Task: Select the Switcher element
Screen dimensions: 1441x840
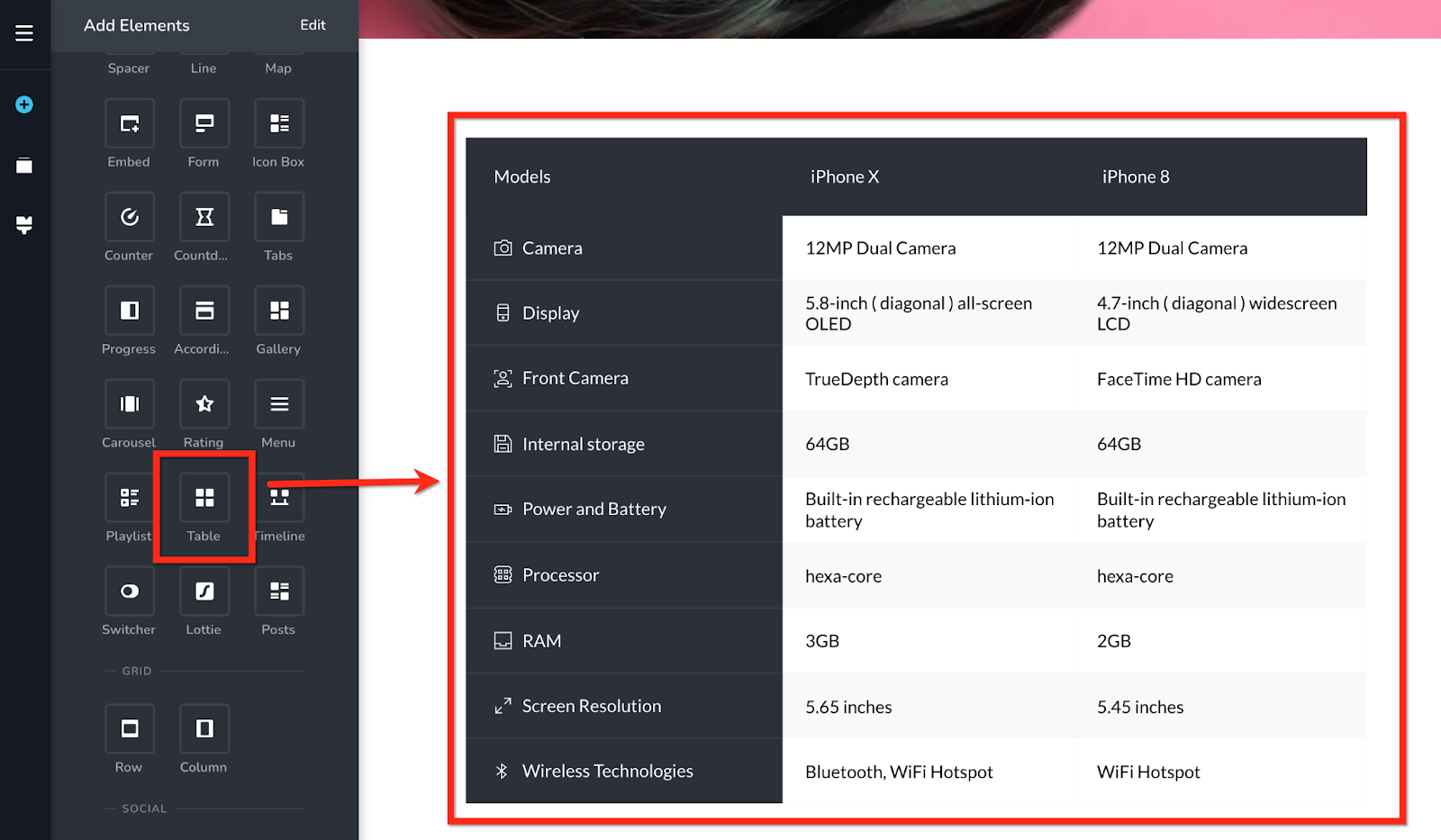Action: [130, 592]
